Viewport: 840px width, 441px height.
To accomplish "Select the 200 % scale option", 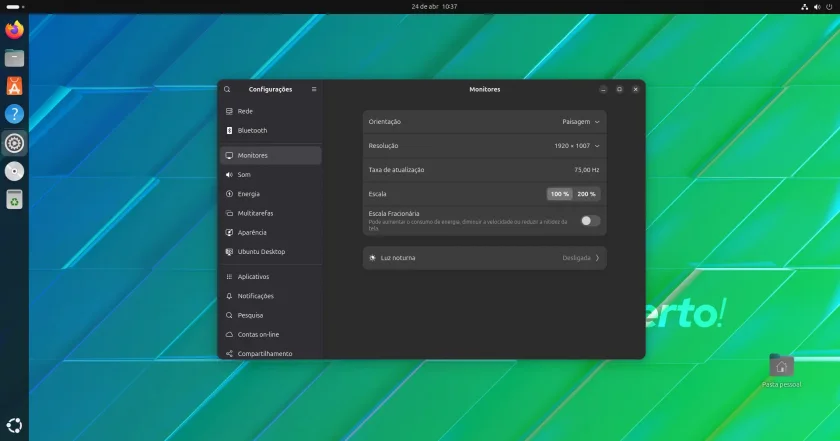I will pos(586,194).
